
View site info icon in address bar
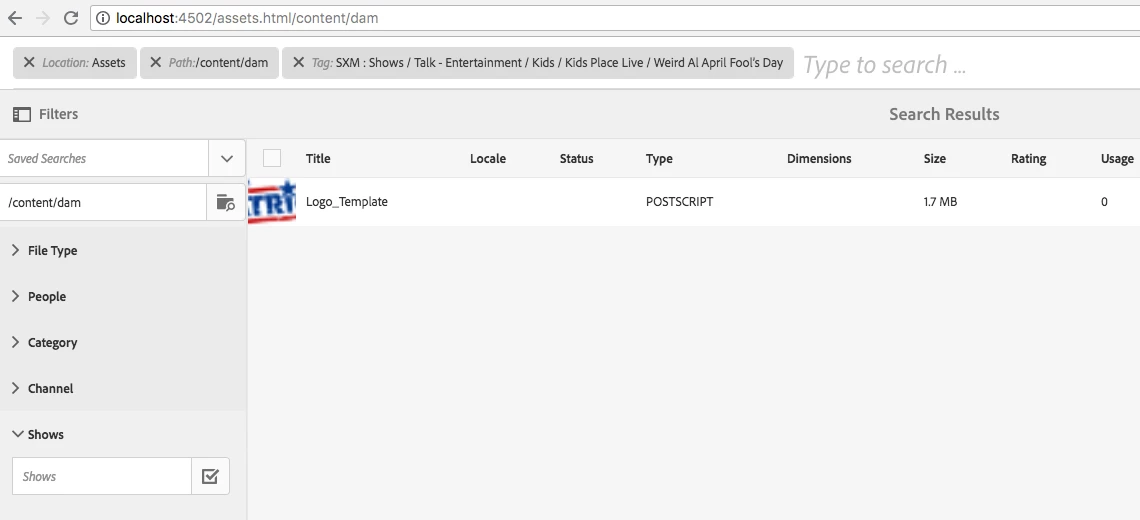tap(103, 18)
